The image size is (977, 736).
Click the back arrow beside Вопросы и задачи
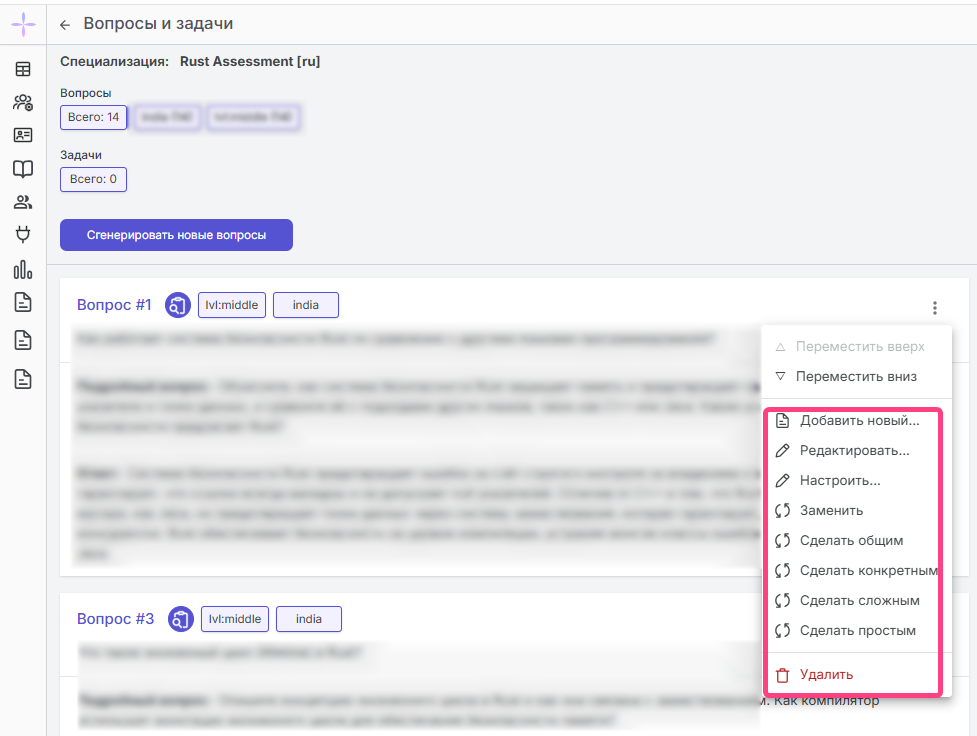click(x=65, y=25)
